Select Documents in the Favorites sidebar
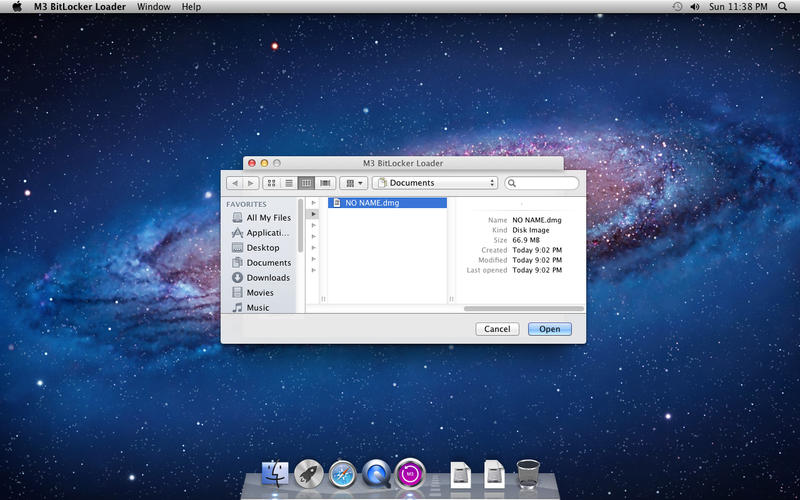 point(261,263)
